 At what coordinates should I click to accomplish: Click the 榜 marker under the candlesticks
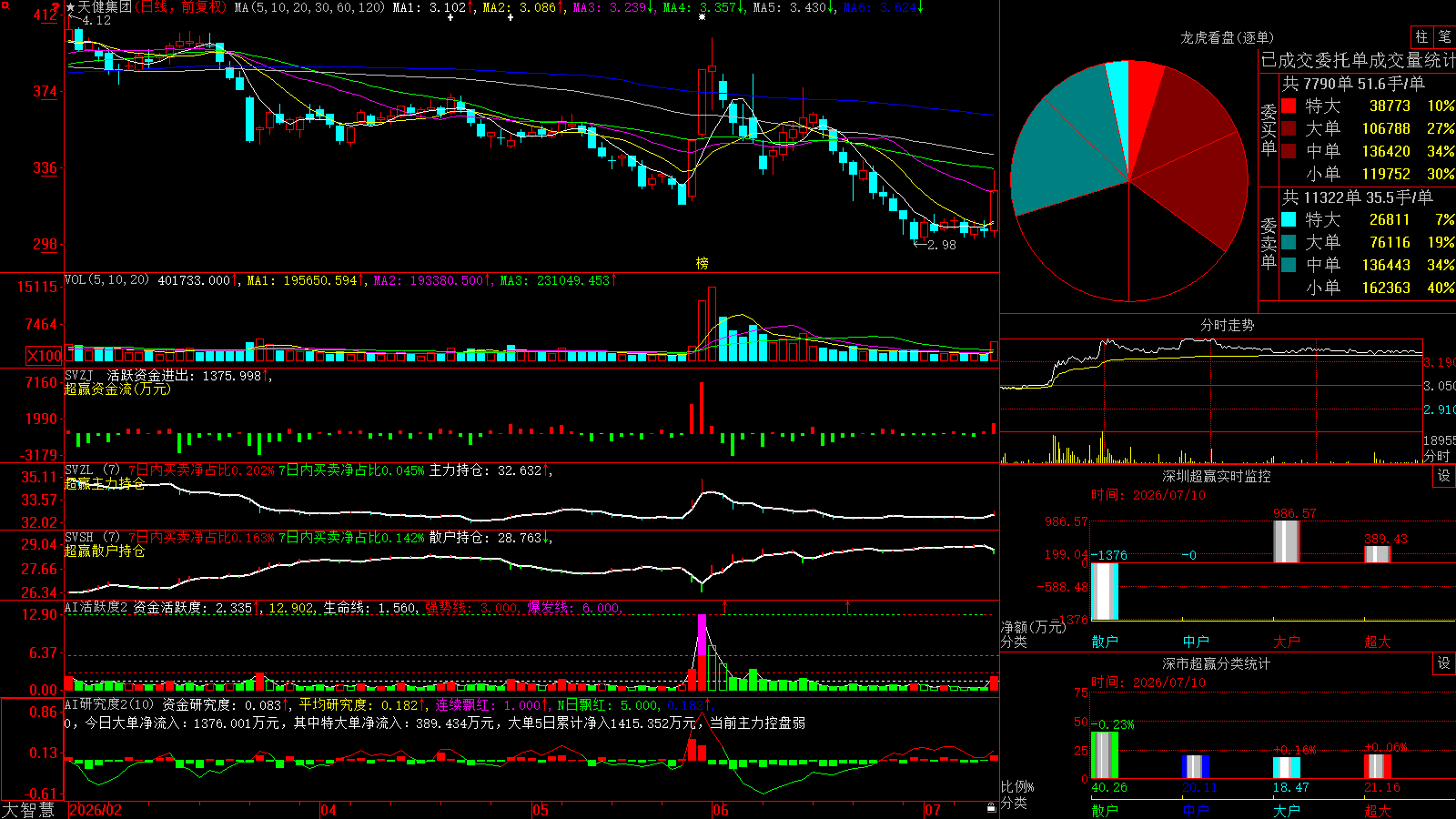[702, 263]
